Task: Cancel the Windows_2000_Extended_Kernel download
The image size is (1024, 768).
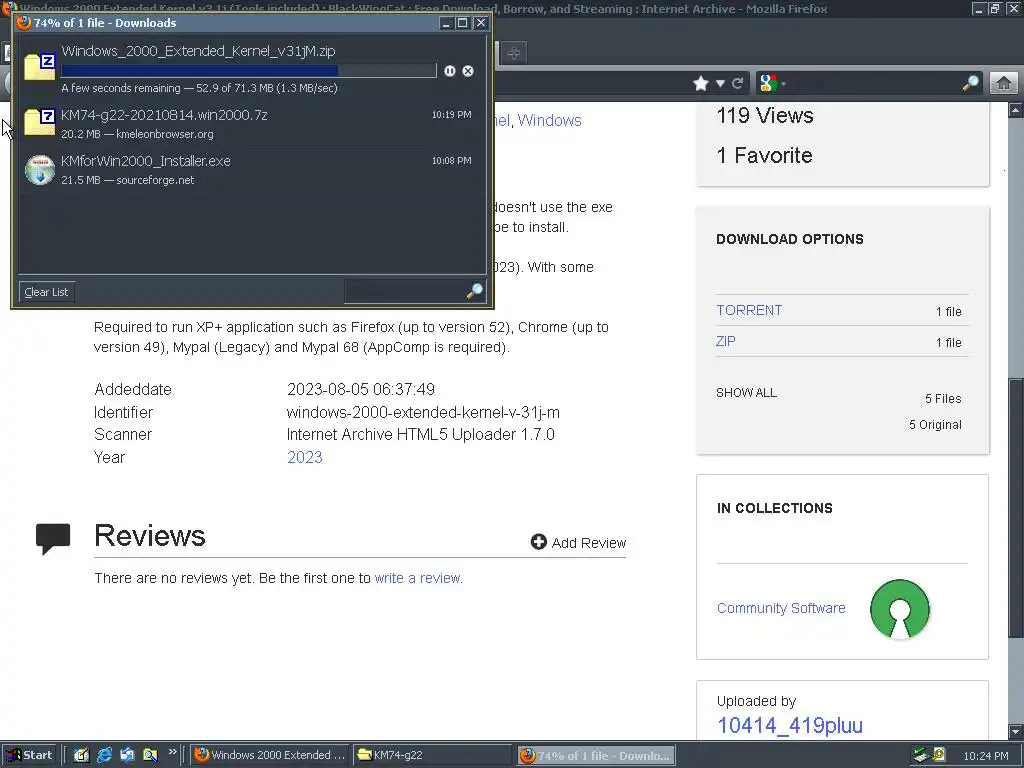Action: 468,71
